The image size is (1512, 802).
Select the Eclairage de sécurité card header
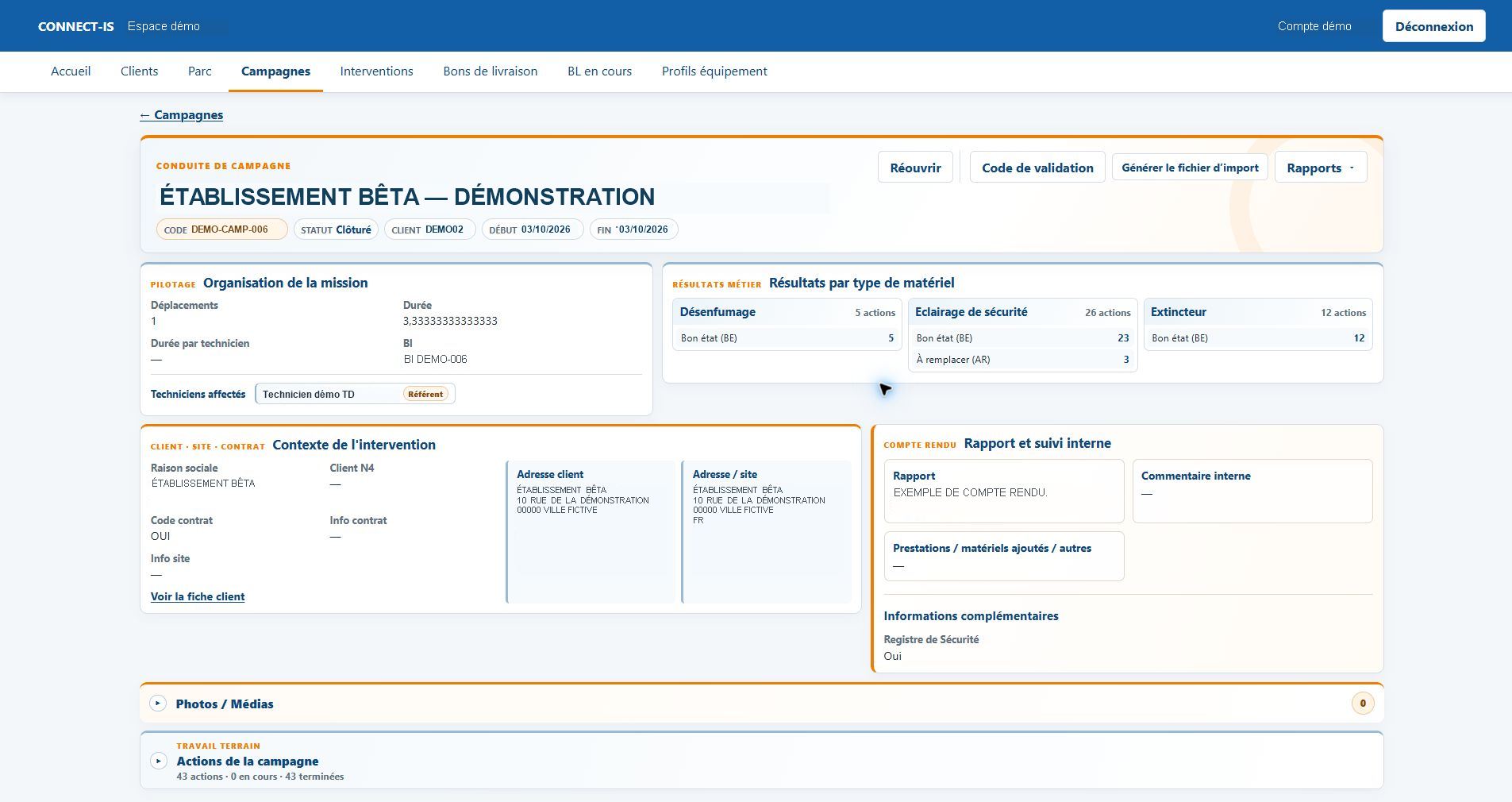(1022, 312)
